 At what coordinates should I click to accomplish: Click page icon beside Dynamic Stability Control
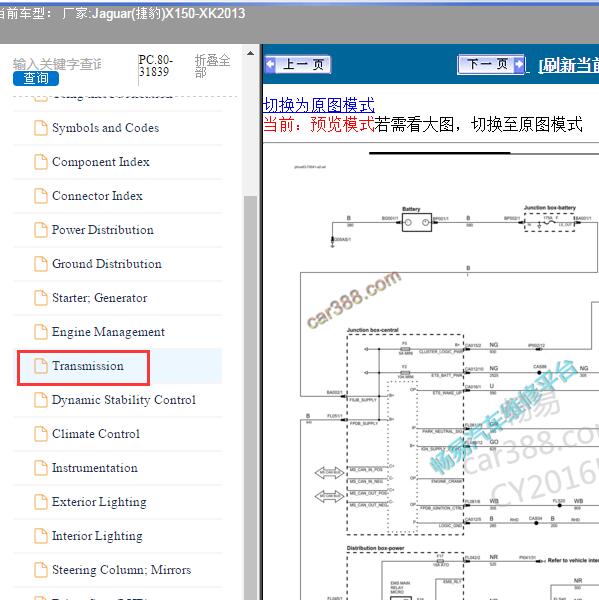pos(41,400)
